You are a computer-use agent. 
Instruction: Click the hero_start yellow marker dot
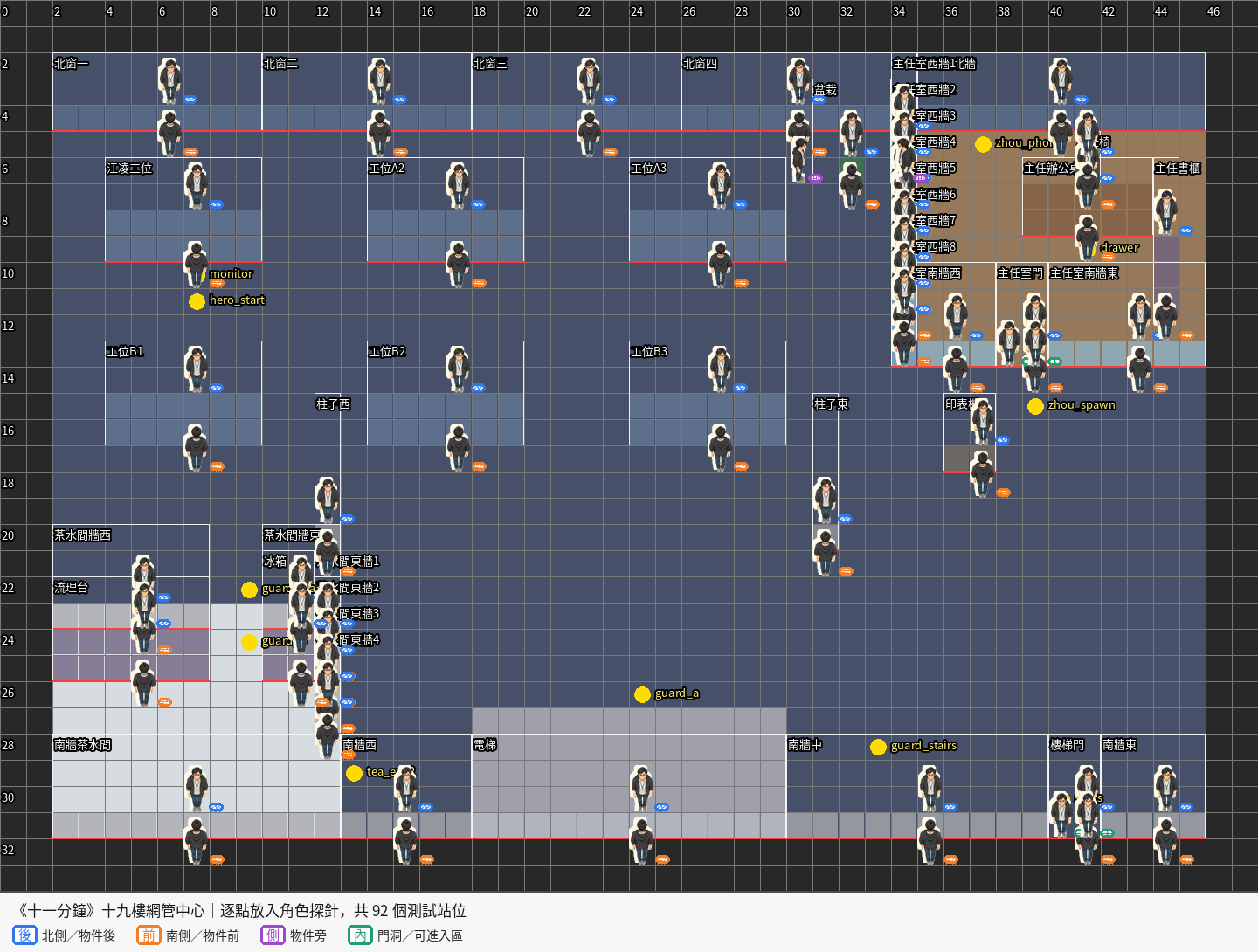click(x=197, y=301)
